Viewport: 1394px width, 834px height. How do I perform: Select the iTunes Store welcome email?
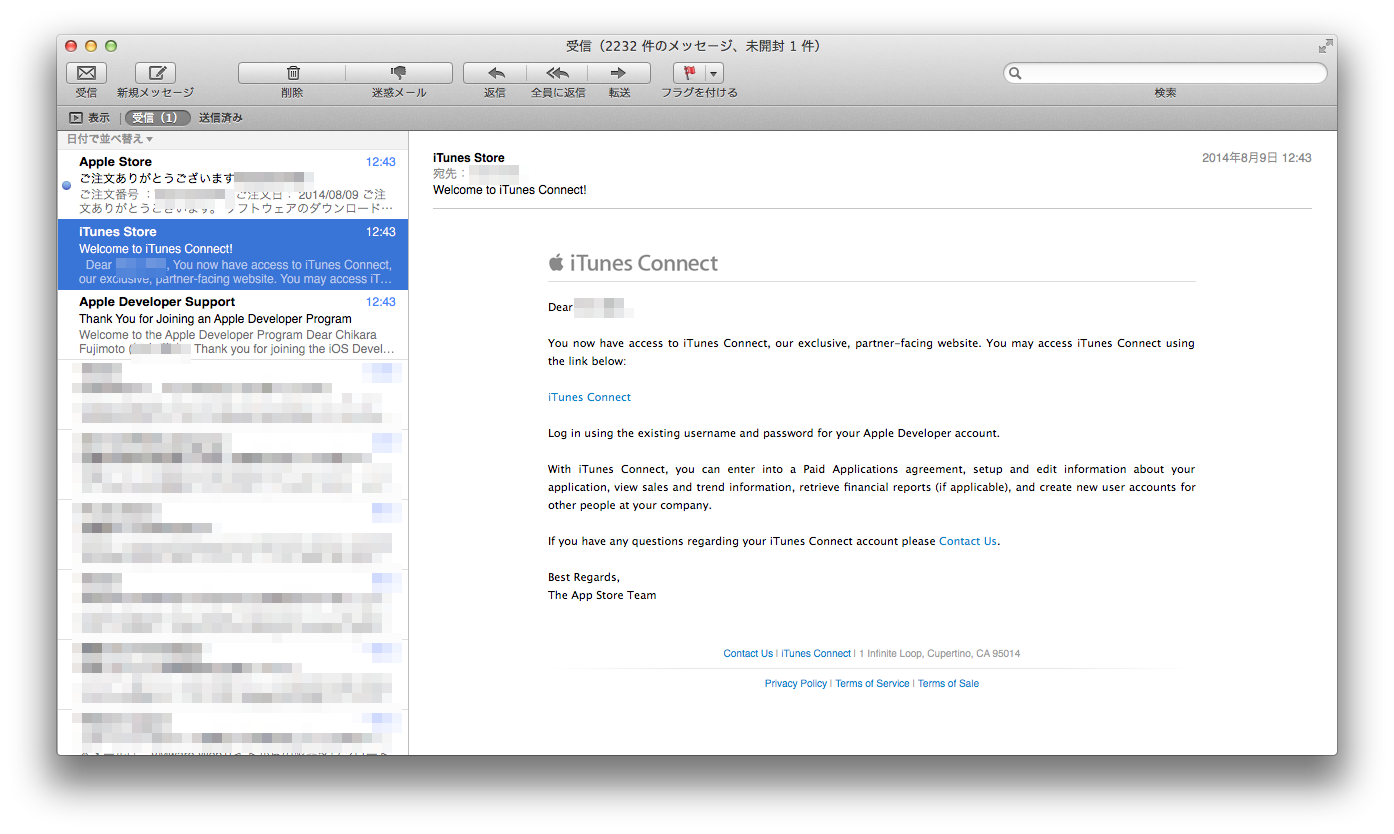coord(233,255)
